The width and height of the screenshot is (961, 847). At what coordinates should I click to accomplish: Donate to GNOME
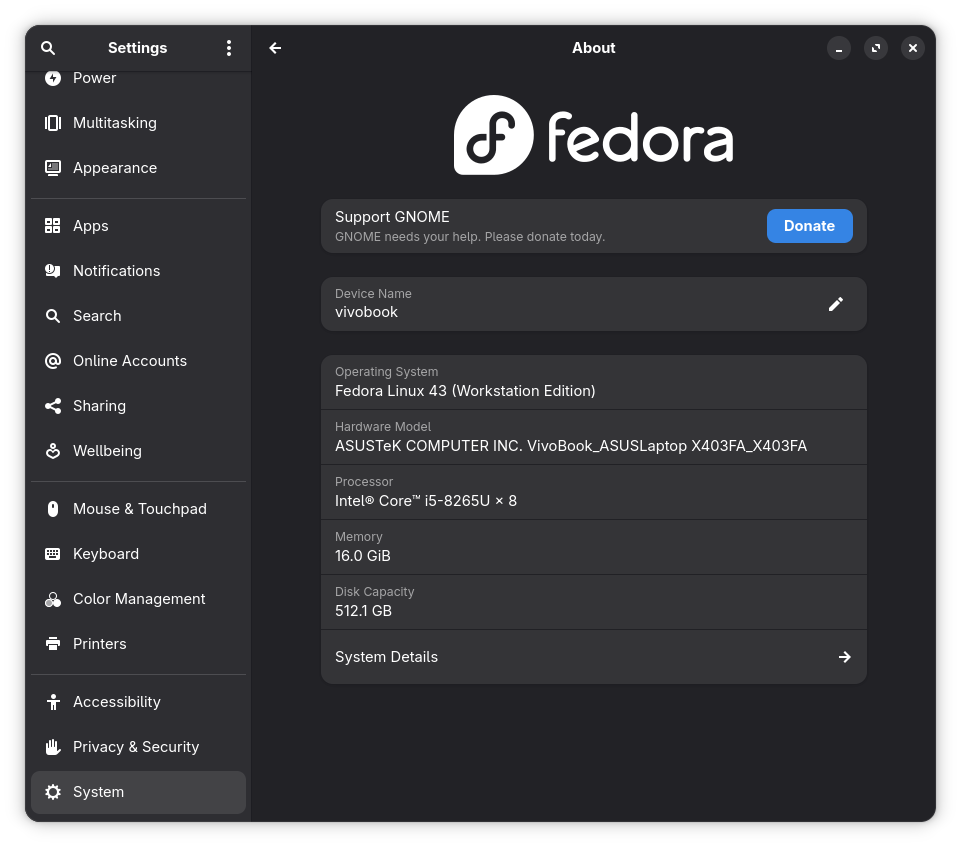click(810, 226)
